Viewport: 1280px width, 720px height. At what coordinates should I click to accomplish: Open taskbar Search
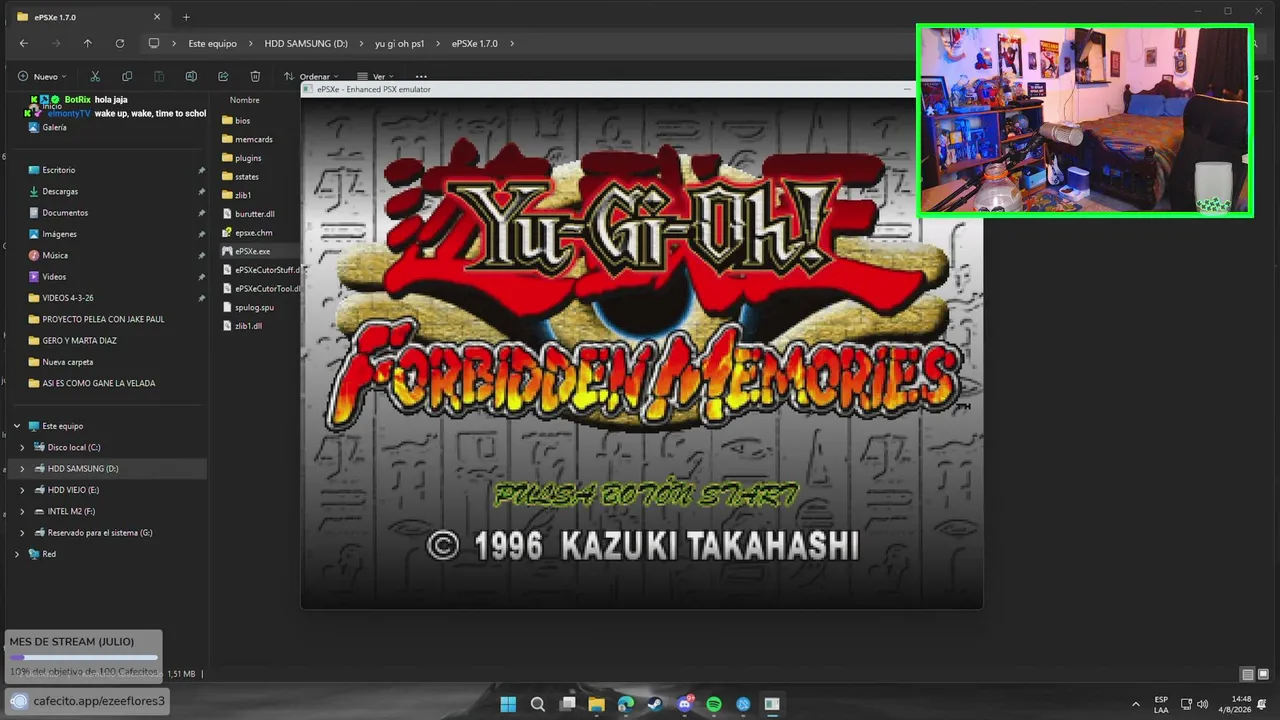click(x=538, y=704)
